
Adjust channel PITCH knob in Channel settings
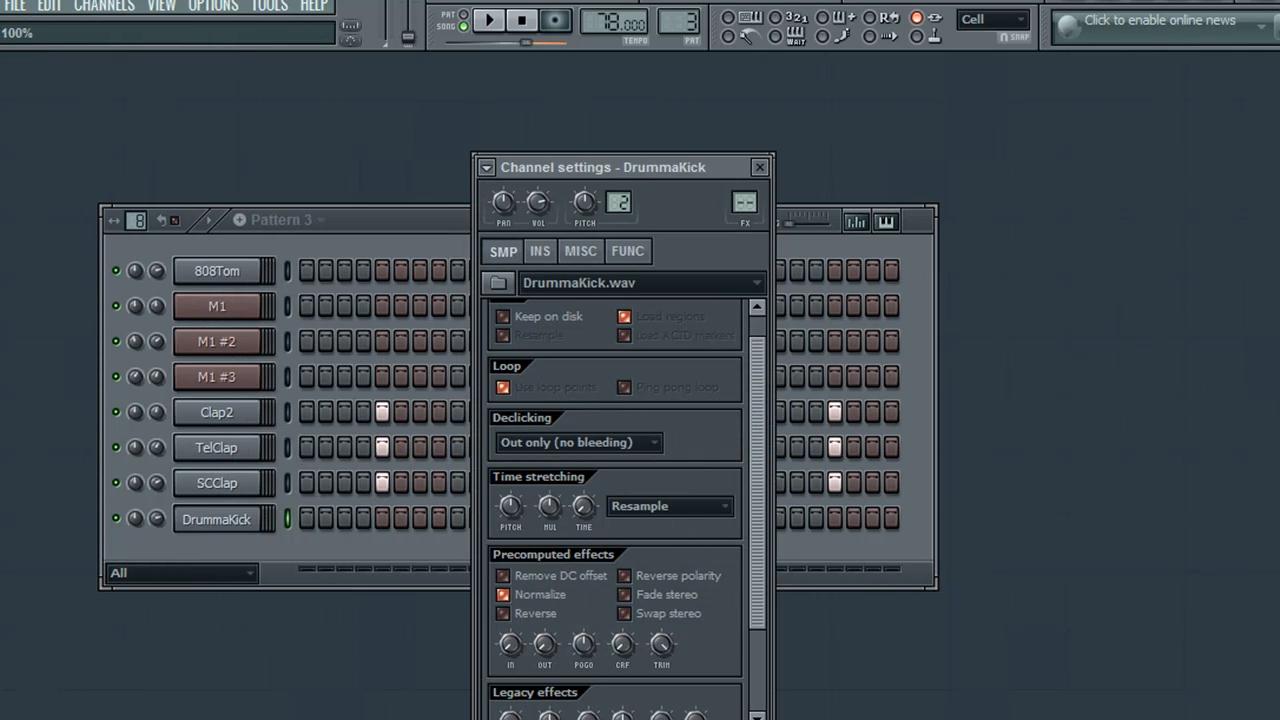(585, 203)
